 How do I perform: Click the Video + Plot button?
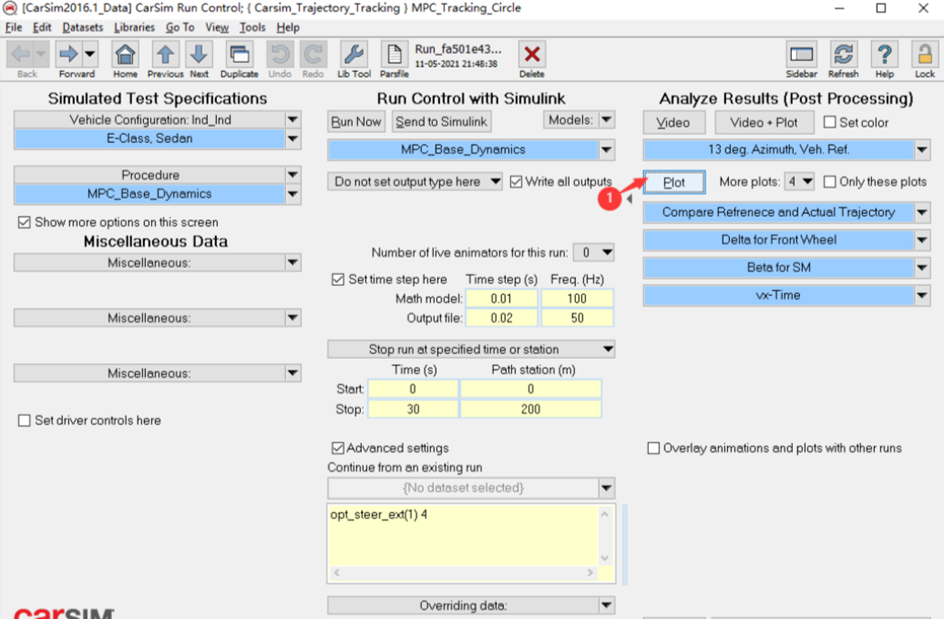[764, 122]
